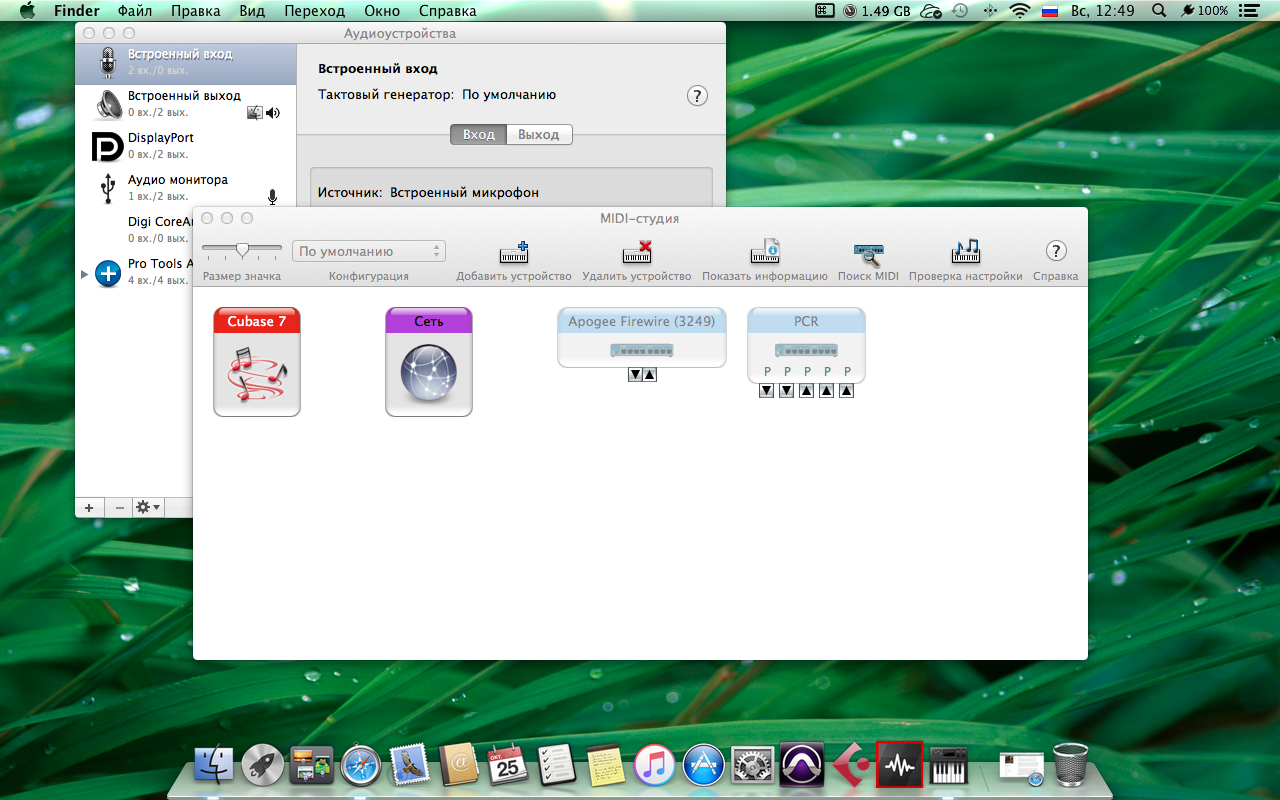Viewport: 1280px width, 800px height.
Task: Select Built-in Output (Встроенный выход) device
Action: click(x=186, y=104)
